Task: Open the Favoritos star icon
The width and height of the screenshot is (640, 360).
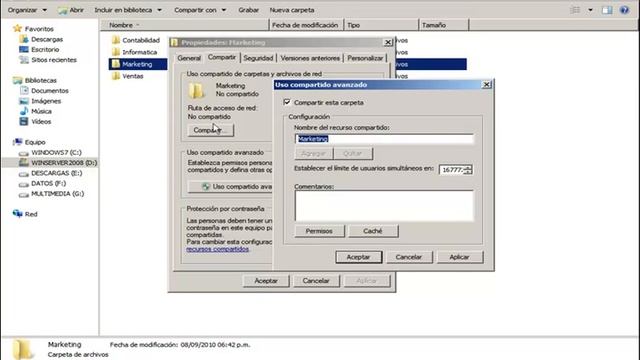Action: [17, 28]
